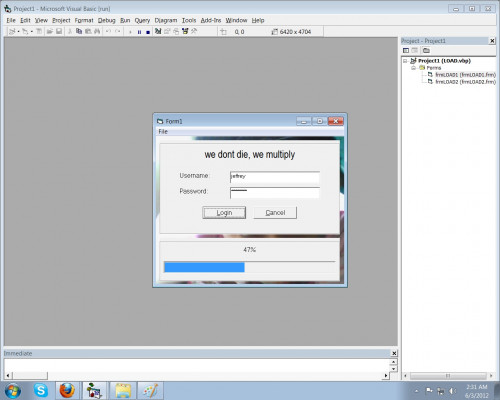Click the Break (pause) toolbar icon

pyautogui.click(x=139, y=32)
